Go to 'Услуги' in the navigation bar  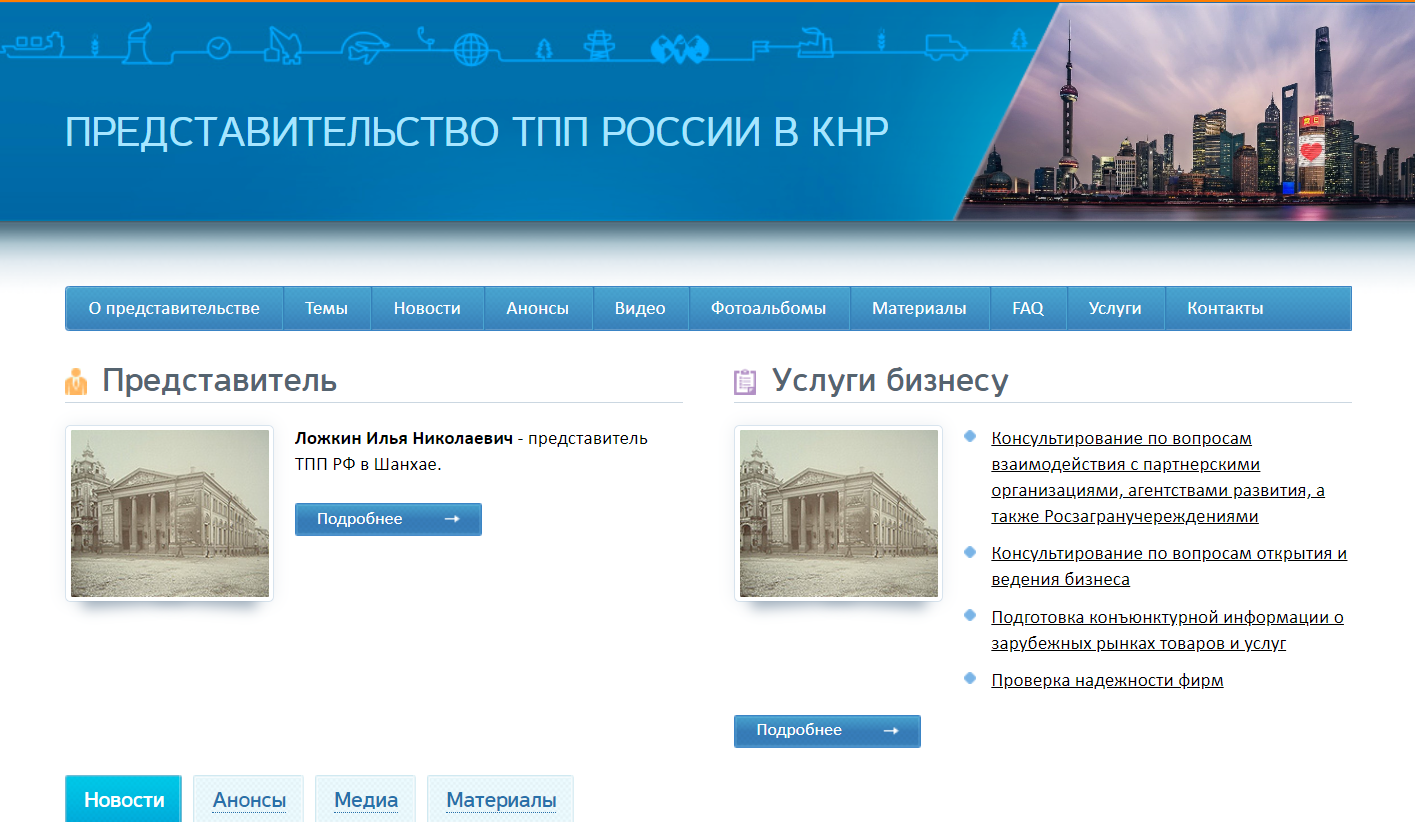1115,308
